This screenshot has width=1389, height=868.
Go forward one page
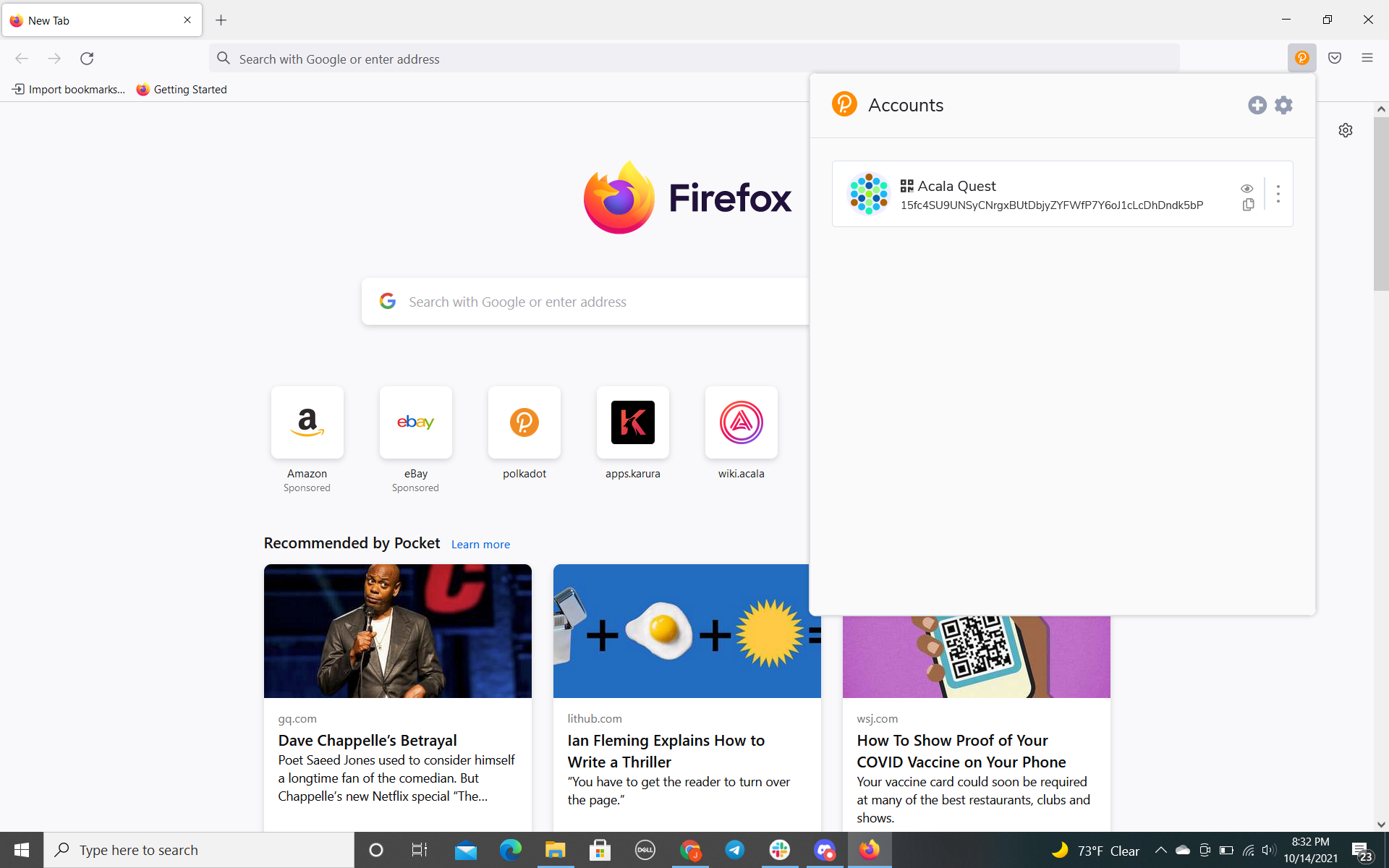coord(54,59)
